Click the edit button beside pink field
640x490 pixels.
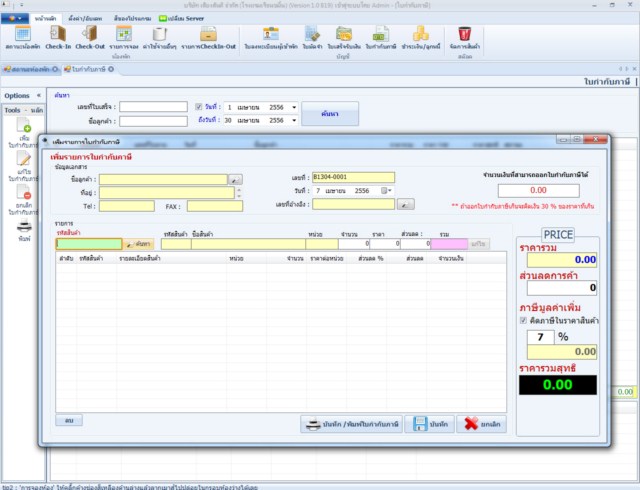point(478,244)
